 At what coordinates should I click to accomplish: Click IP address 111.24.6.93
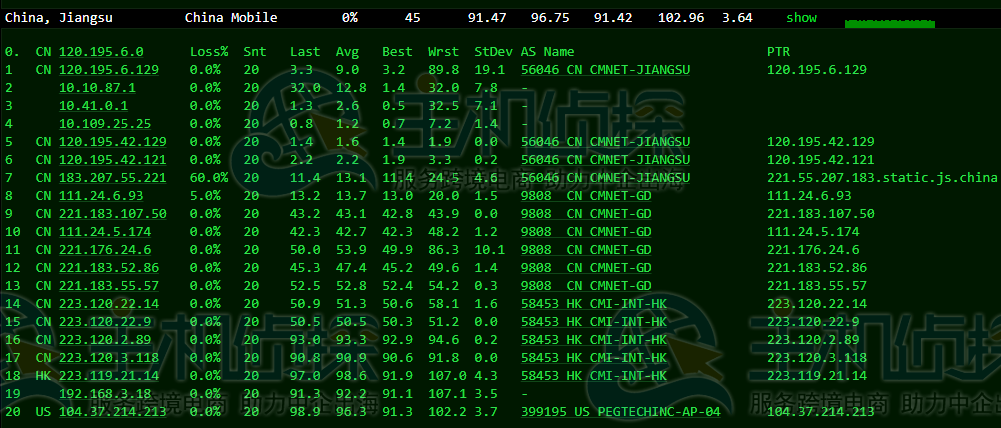click(x=101, y=195)
